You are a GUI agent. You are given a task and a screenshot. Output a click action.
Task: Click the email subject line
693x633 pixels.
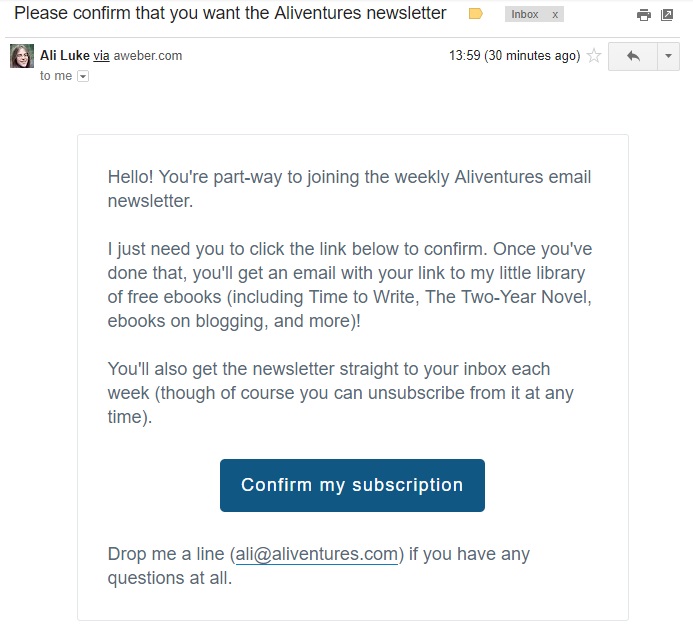pyautogui.click(x=231, y=14)
